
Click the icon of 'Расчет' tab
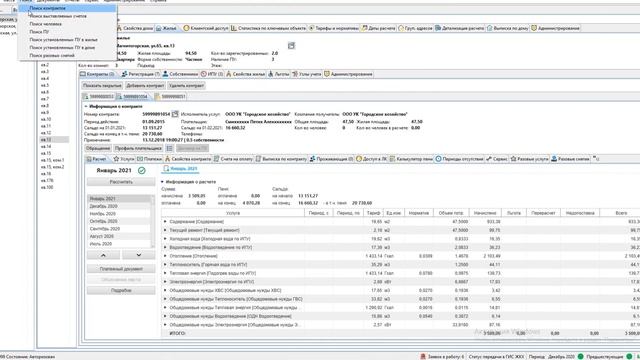click(89, 159)
